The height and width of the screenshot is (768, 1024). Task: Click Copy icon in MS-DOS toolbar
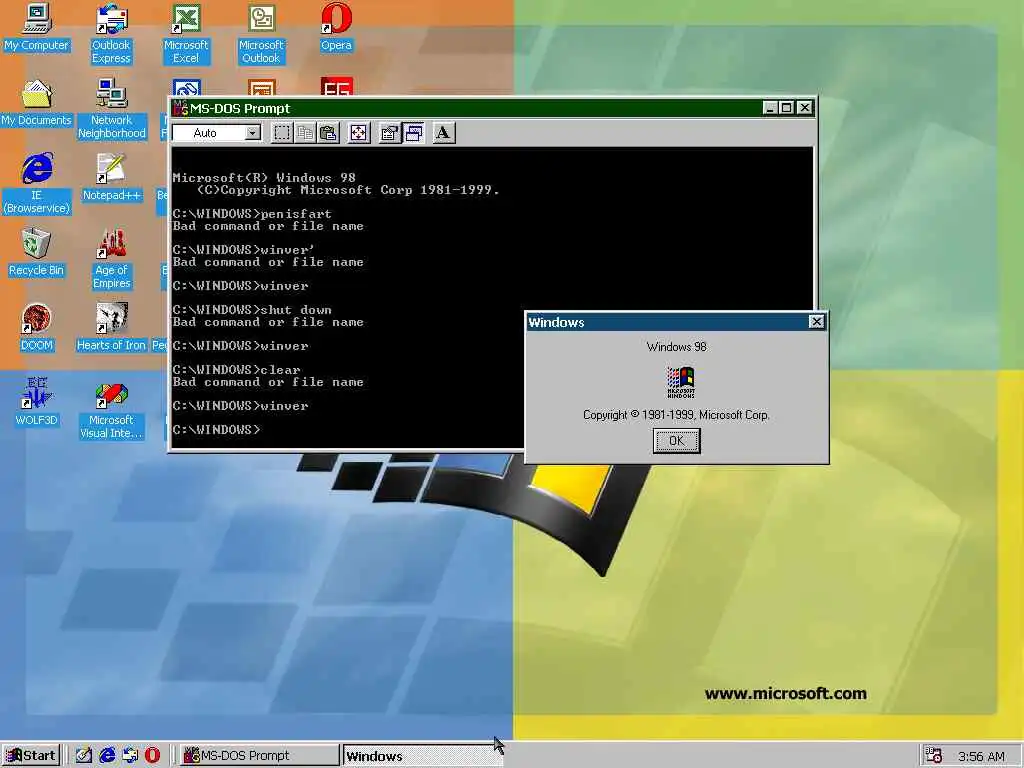pyautogui.click(x=304, y=133)
